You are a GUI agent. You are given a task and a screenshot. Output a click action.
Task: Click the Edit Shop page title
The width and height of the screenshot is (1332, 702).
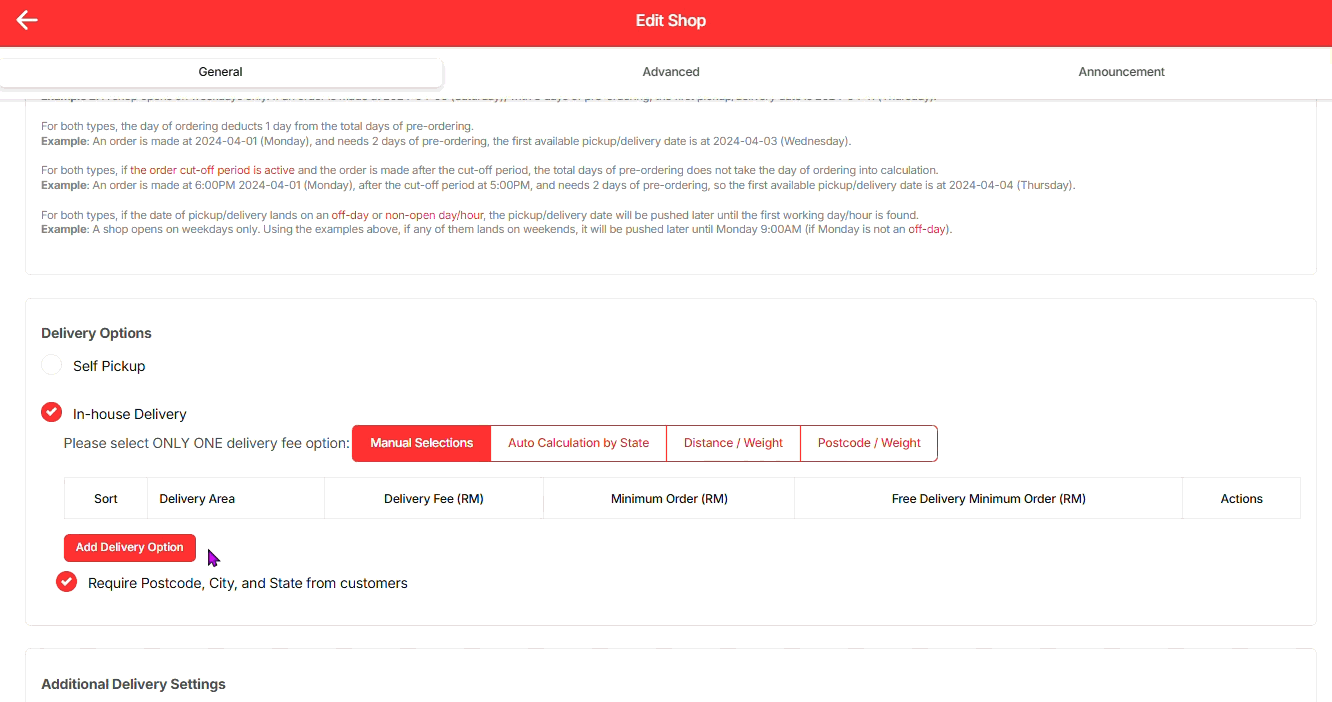tap(671, 20)
